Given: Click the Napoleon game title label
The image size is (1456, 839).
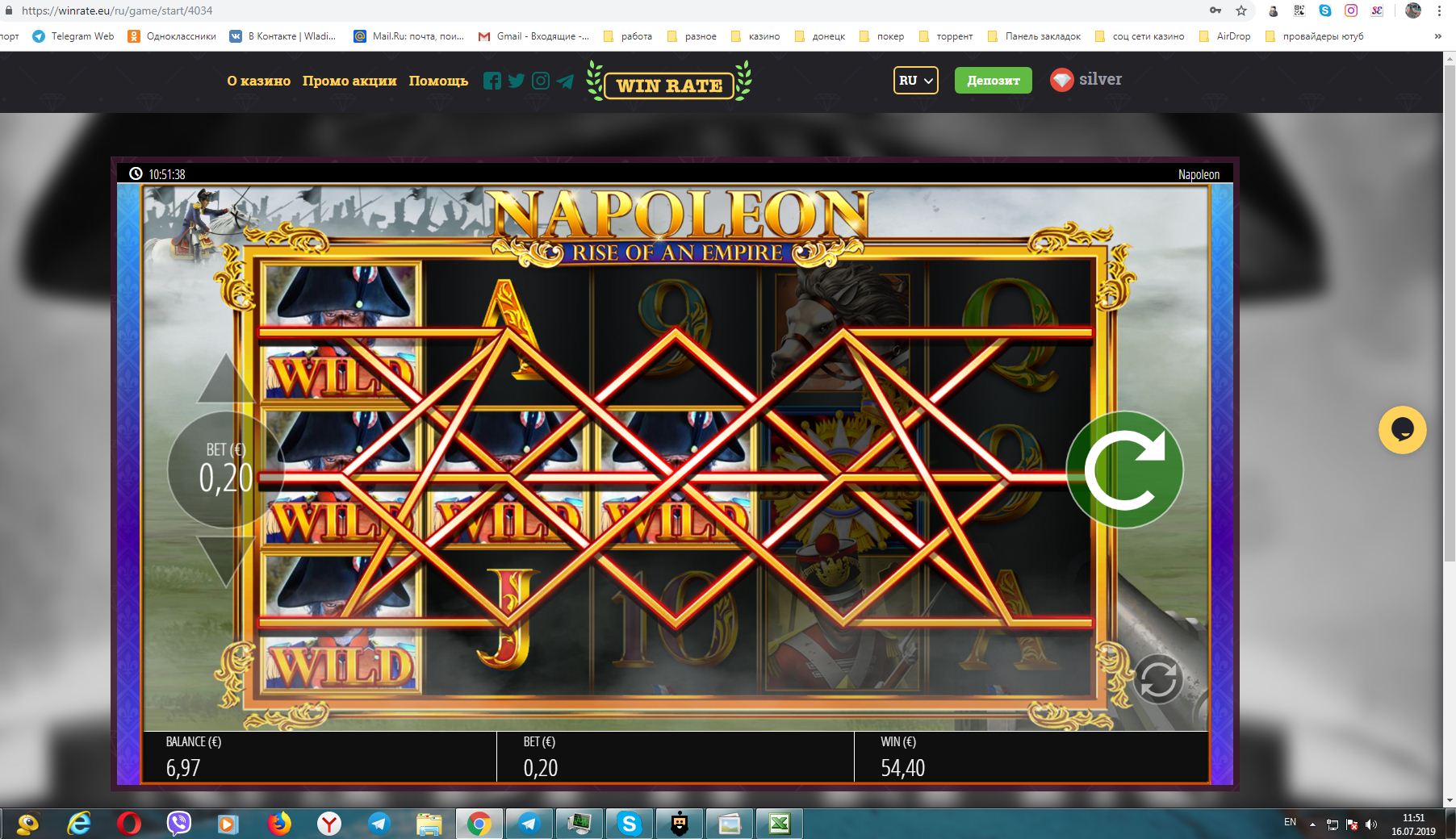Looking at the screenshot, I should coord(1199,174).
